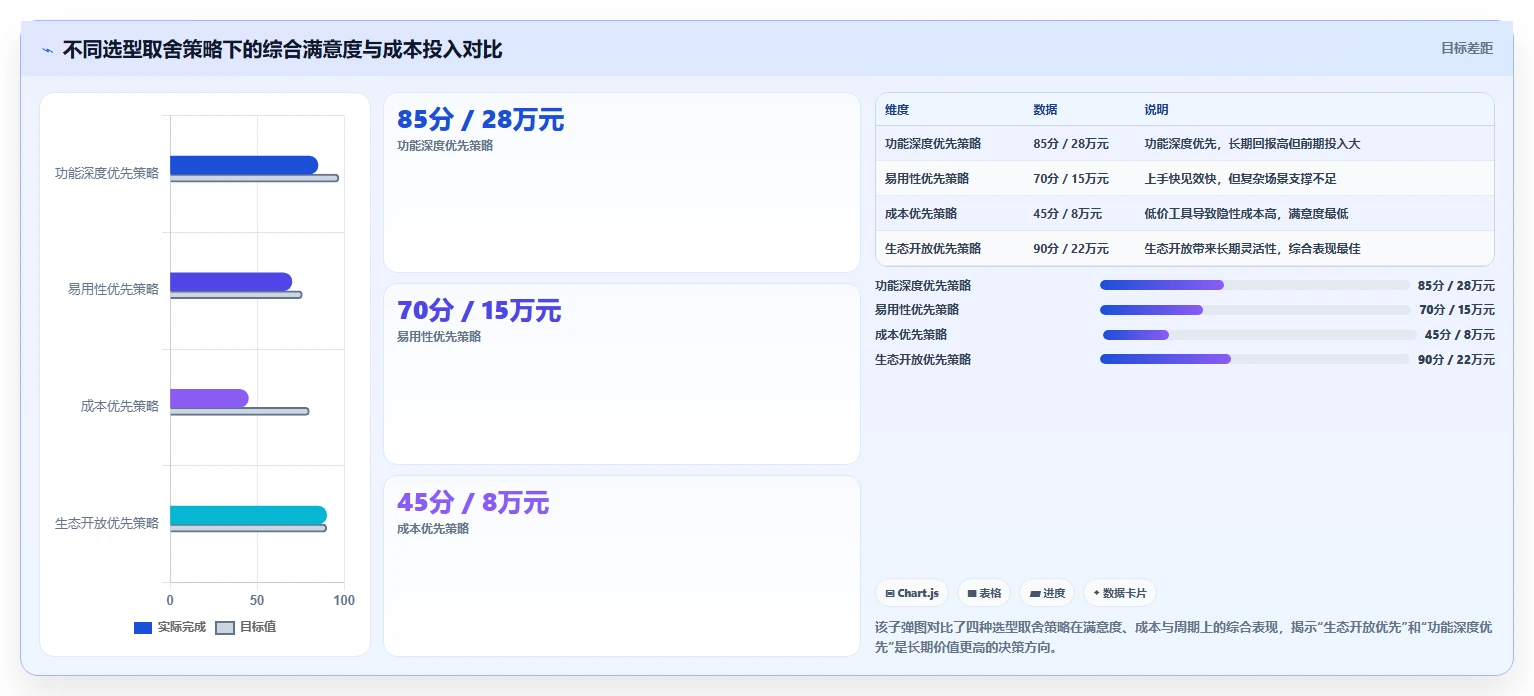
Task: Click the indigo 易用性优先策略 actual bar
Action: point(231,282)
